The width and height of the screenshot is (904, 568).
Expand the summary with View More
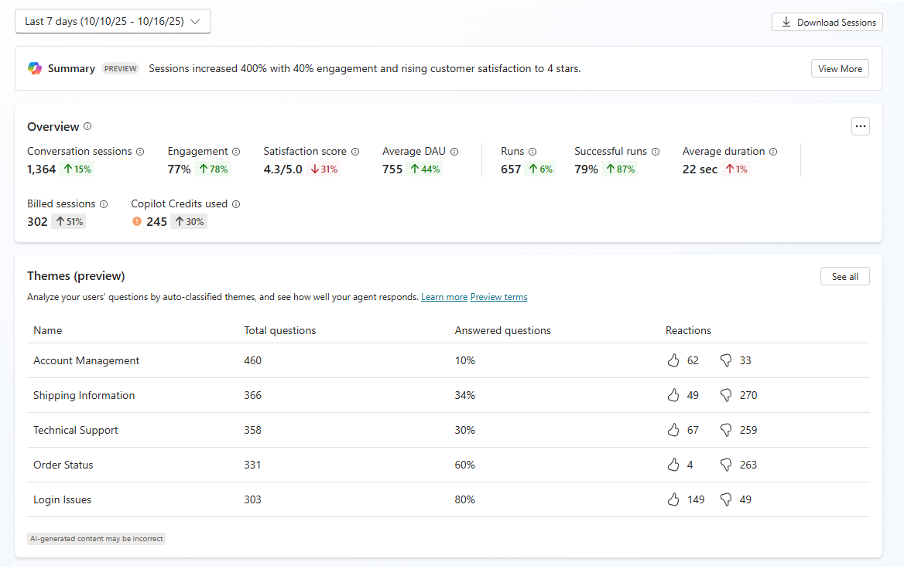[839, 69]
